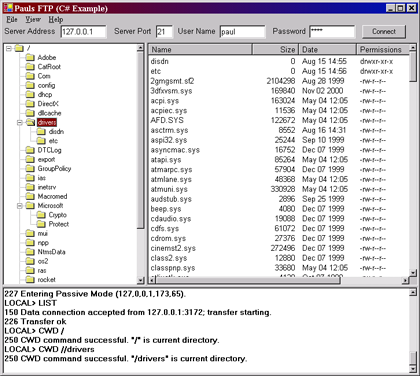Click the file list vertical scrollbar thumb
Viewport: 420px width, 376px height.
tap(413, 67)
